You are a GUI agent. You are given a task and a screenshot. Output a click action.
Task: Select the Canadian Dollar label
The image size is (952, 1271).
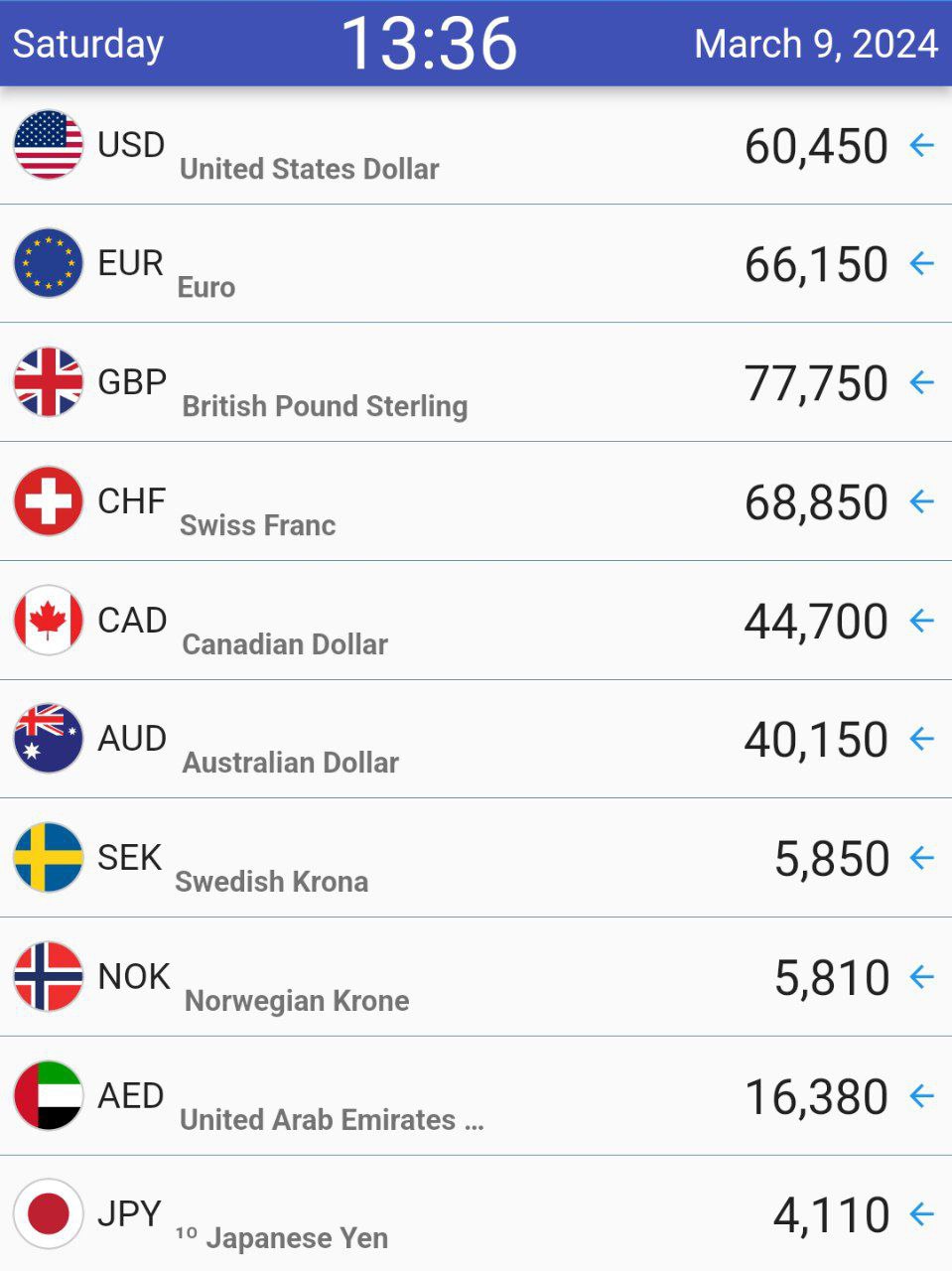tap(285, 644)
